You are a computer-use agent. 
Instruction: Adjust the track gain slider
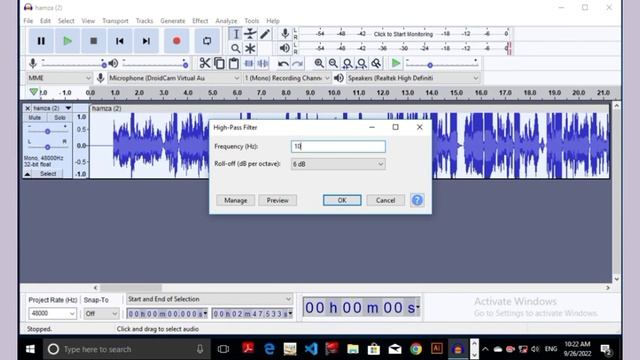coord(47,131)
